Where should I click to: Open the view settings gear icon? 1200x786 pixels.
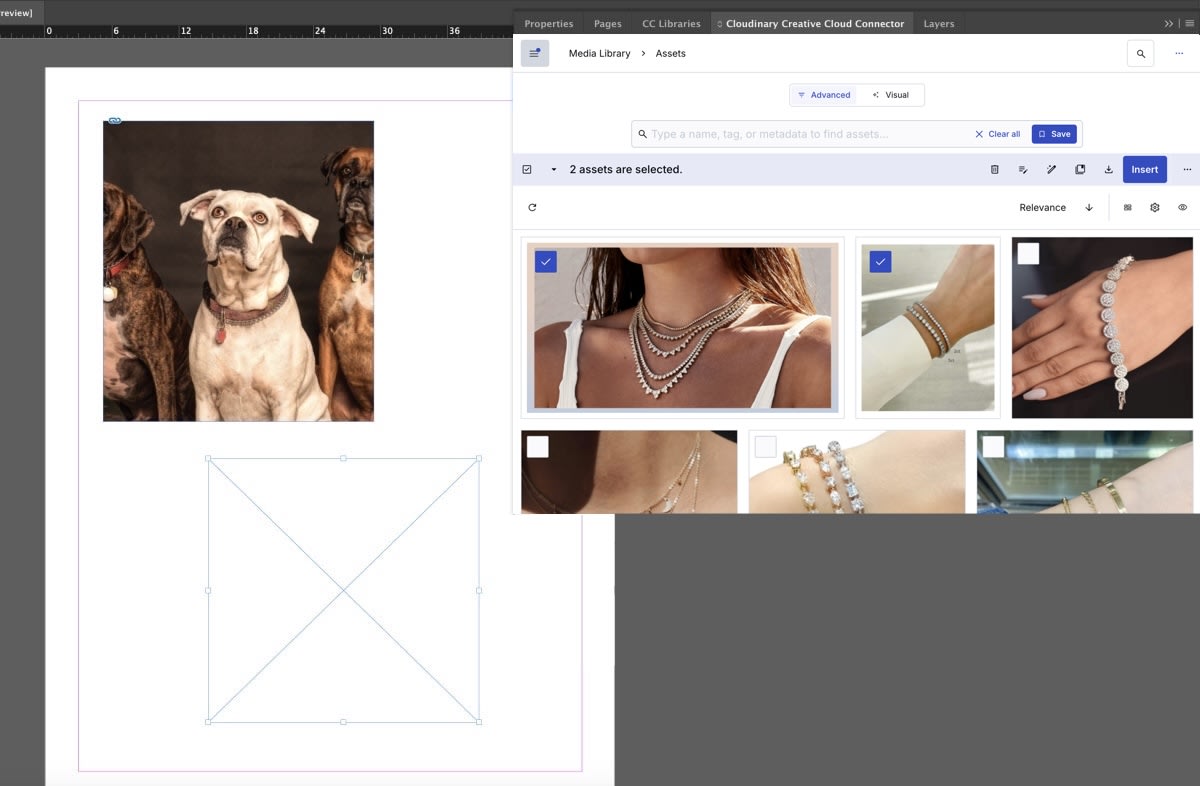click(x=1154, y=207)
